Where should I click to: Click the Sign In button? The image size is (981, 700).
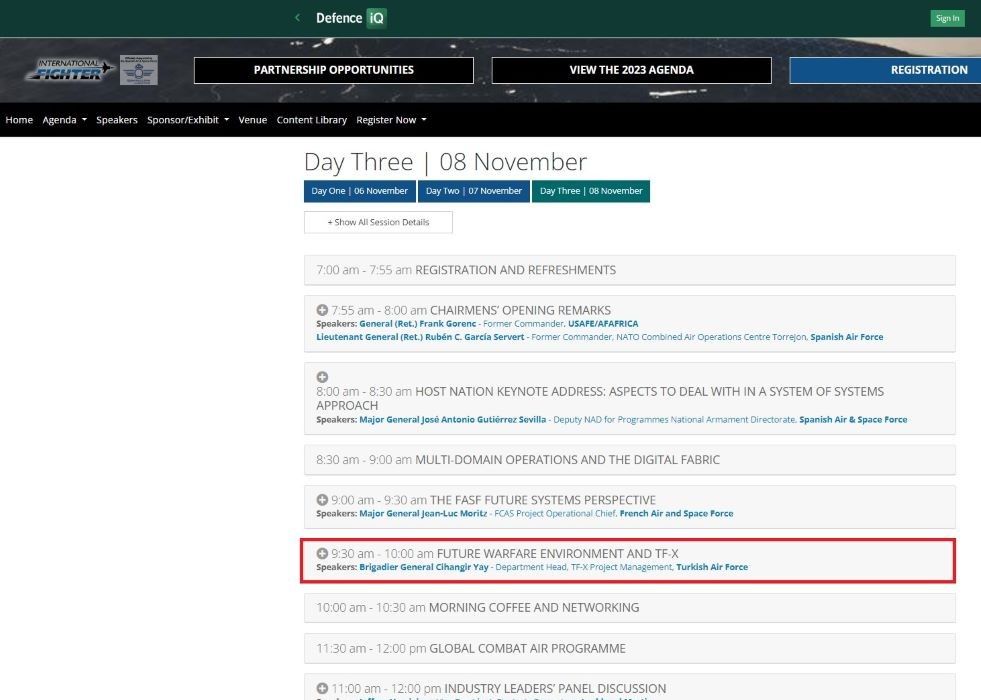(x=947, y=18)
